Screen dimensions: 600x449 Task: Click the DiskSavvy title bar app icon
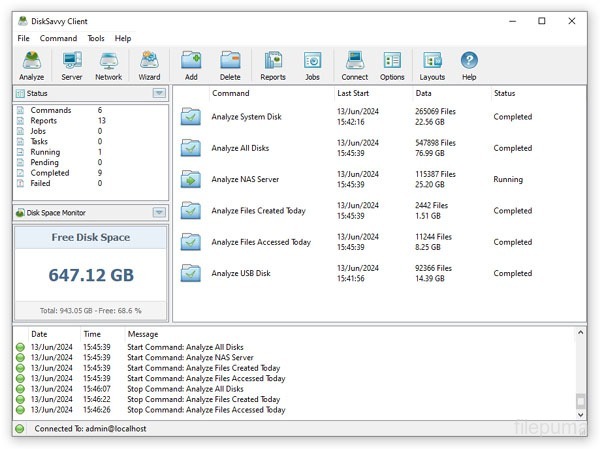tap(23, 21)
